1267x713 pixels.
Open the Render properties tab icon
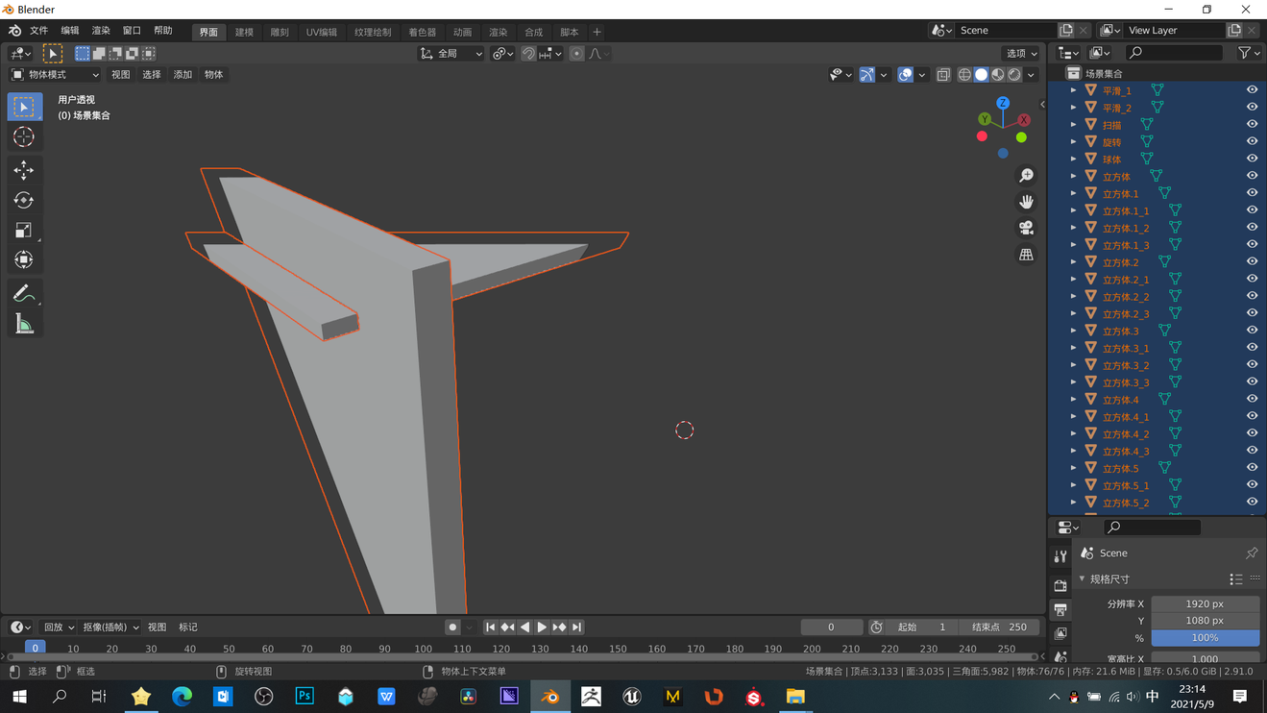[x=1060, y=585]
